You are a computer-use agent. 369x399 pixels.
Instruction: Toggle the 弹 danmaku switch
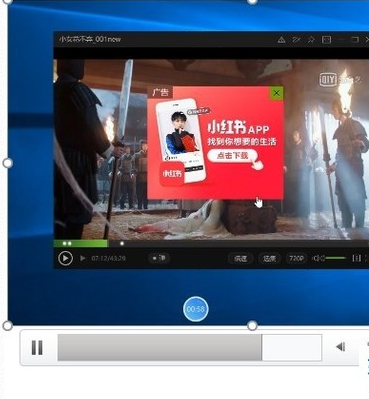coord(159,258)
